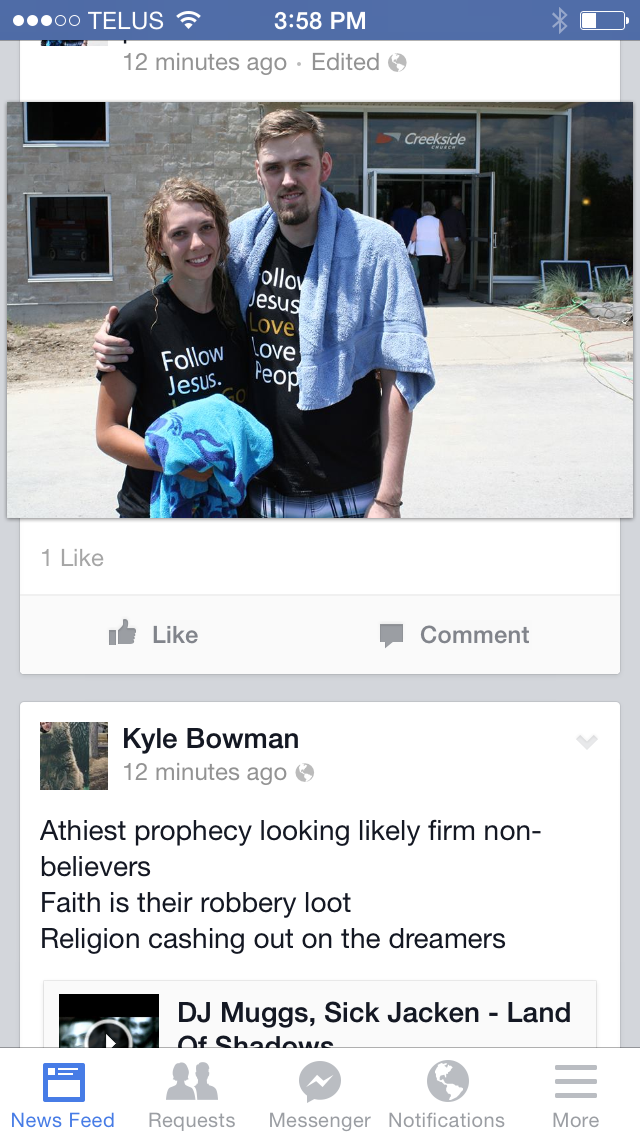Select the Requests tab label
The image size is (640, 1136).
[191, 1120]
